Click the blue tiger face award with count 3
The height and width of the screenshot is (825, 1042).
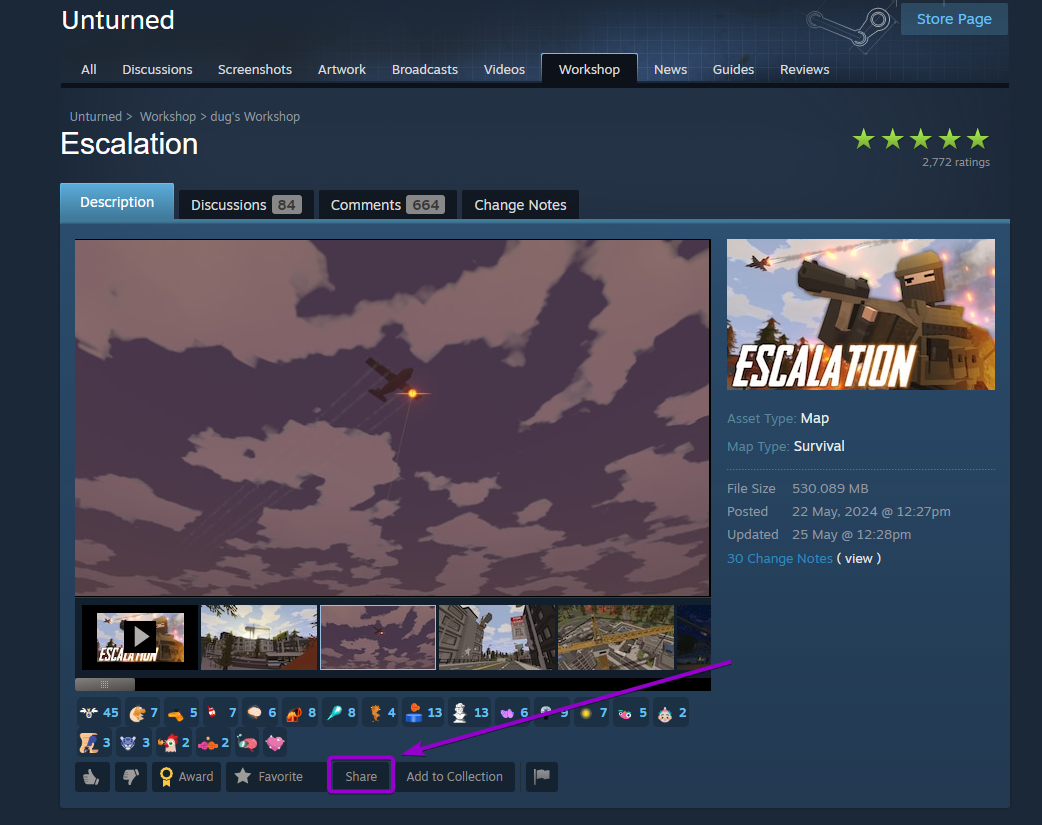coord(134,742)
